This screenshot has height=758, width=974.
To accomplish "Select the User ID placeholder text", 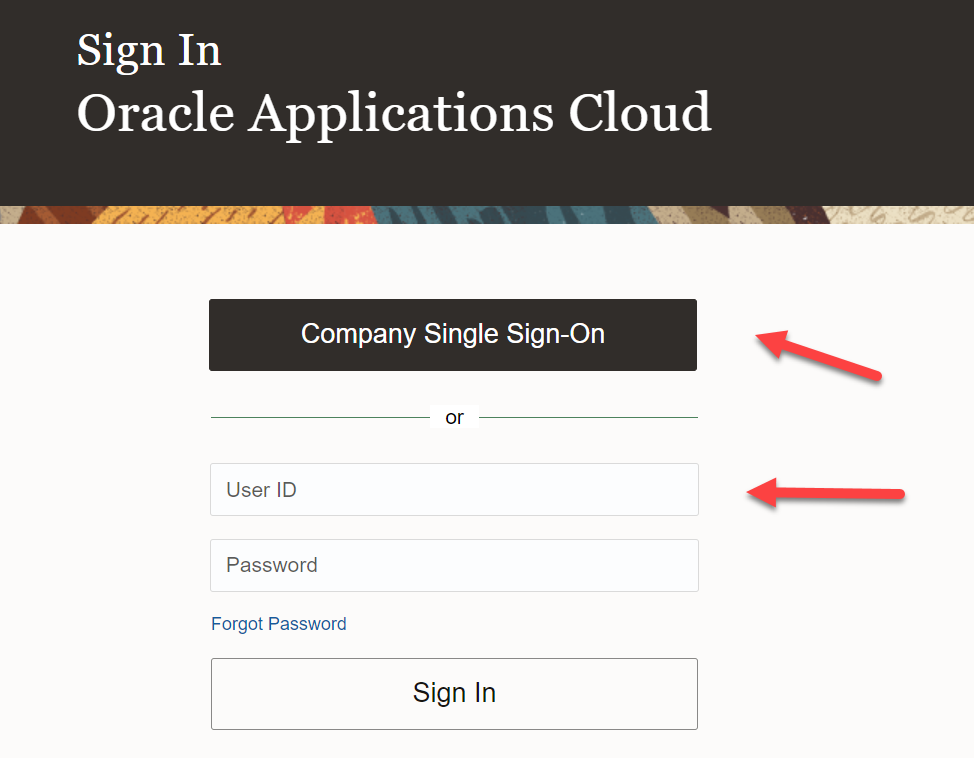I will click(262, 489).
